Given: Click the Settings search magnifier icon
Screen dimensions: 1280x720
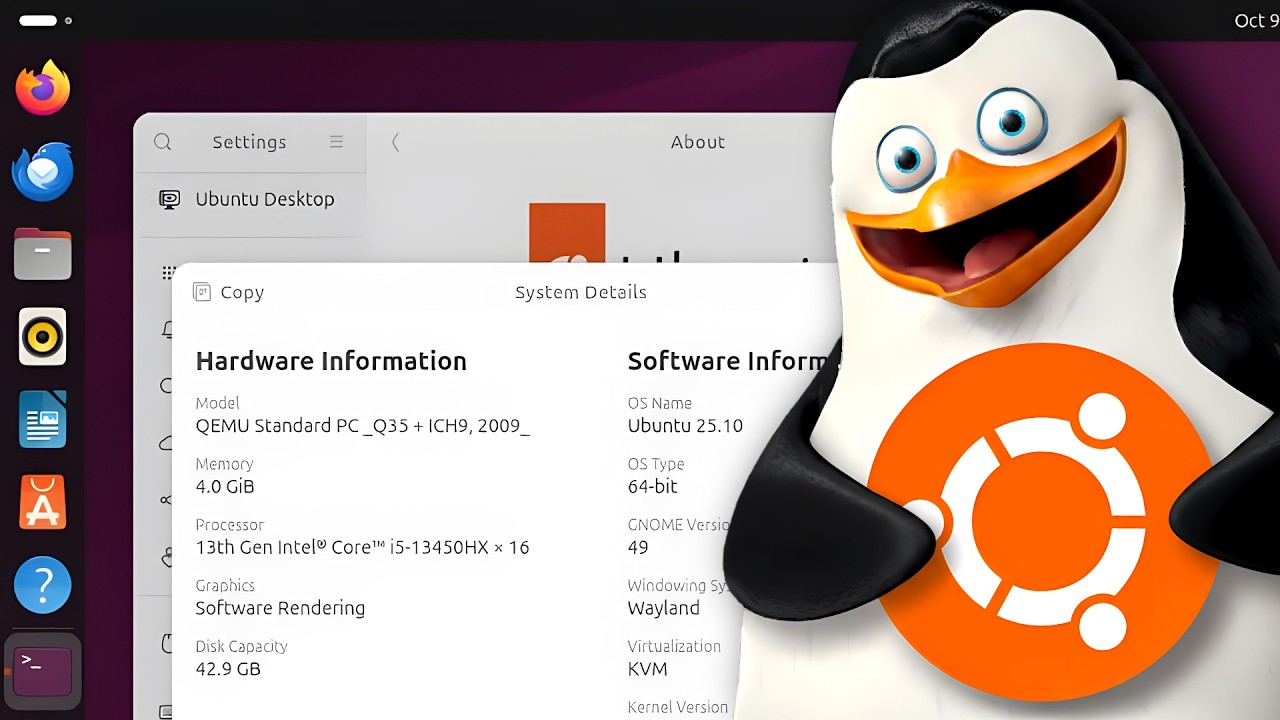Looking at the screenshot, I should (163, 142).
